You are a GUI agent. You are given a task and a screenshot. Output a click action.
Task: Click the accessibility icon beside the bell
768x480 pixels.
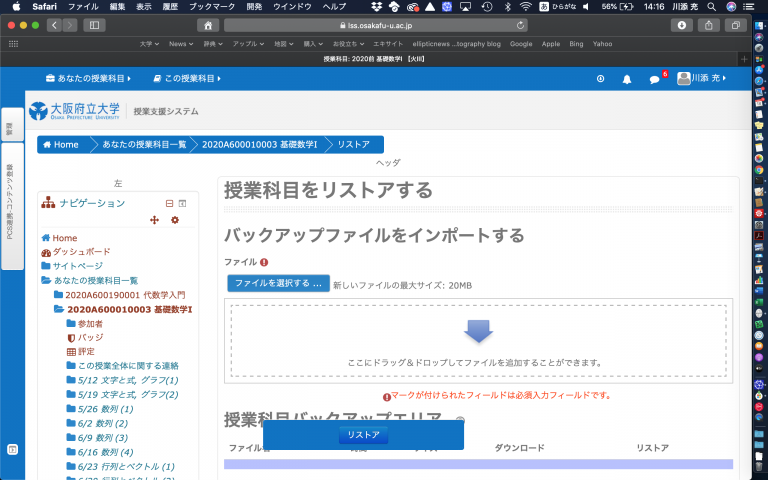coord(600,78)
